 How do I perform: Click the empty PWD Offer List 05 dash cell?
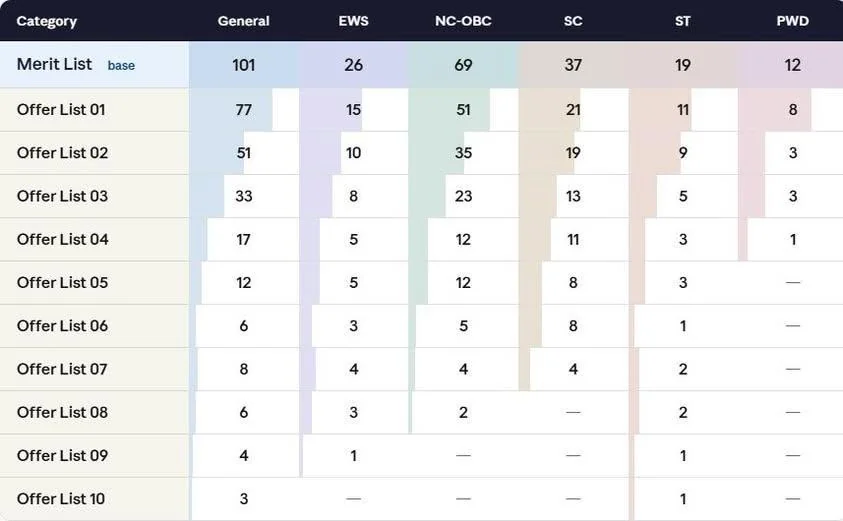[792, 282]
